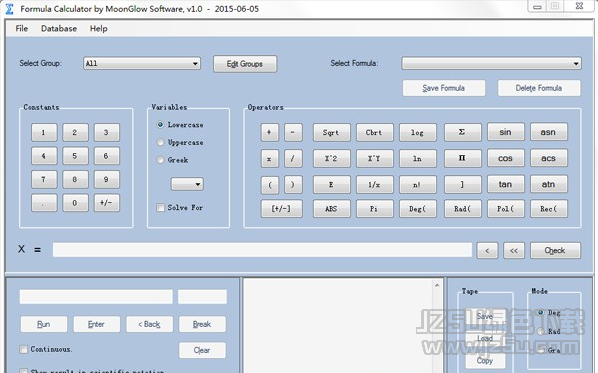Screen dimensions: 598x373
Task: Select the Uppercase variables radio button
Action: coord(161,142)
